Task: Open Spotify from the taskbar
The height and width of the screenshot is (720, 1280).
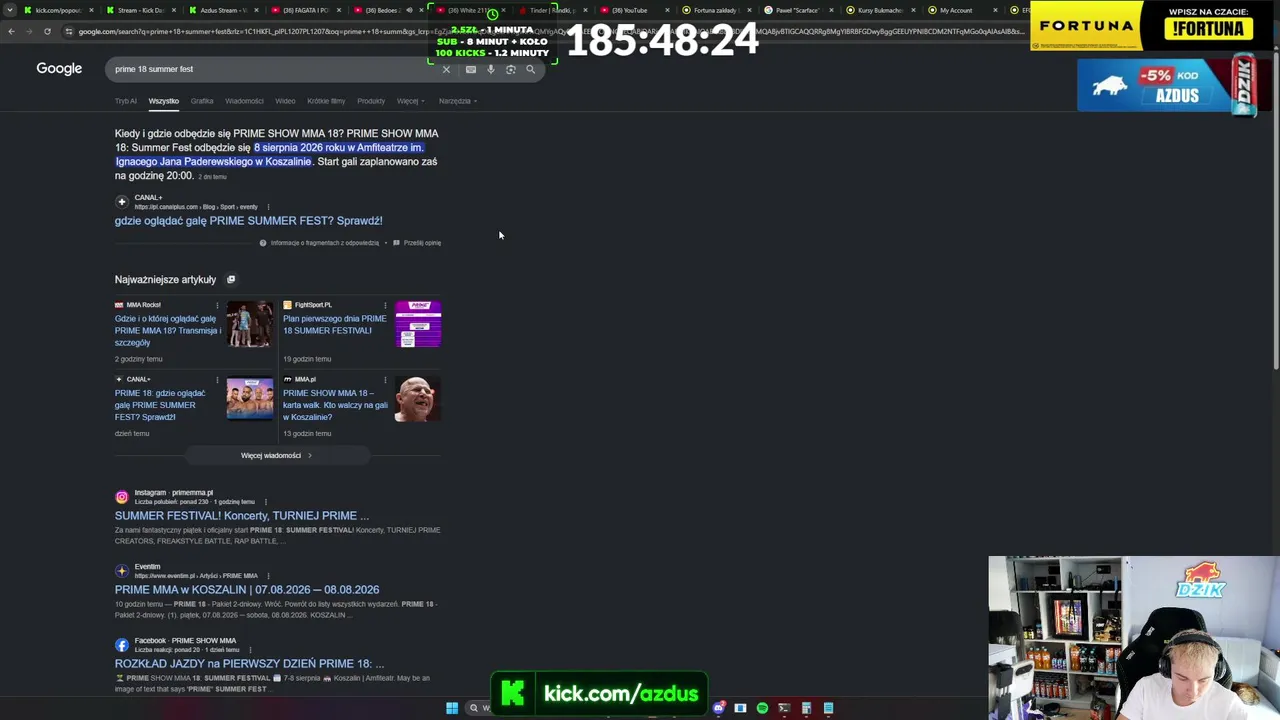Action: [762, 708]
